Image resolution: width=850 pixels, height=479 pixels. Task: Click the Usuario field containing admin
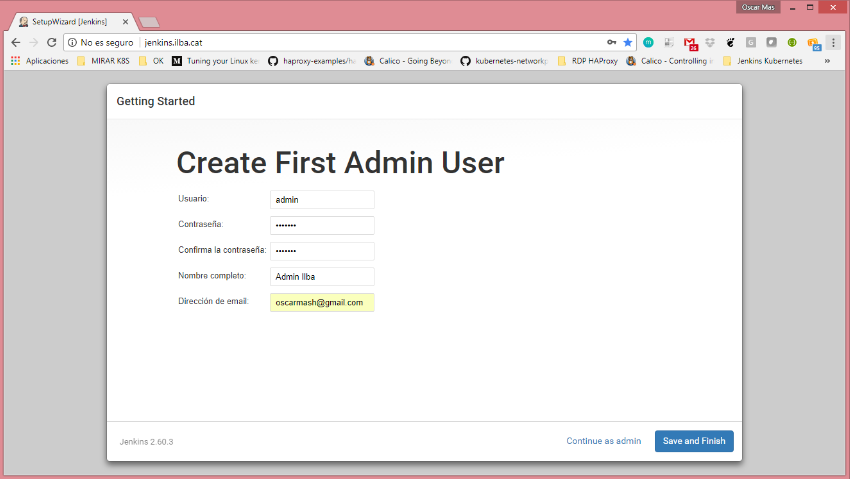tap(322, 199)
